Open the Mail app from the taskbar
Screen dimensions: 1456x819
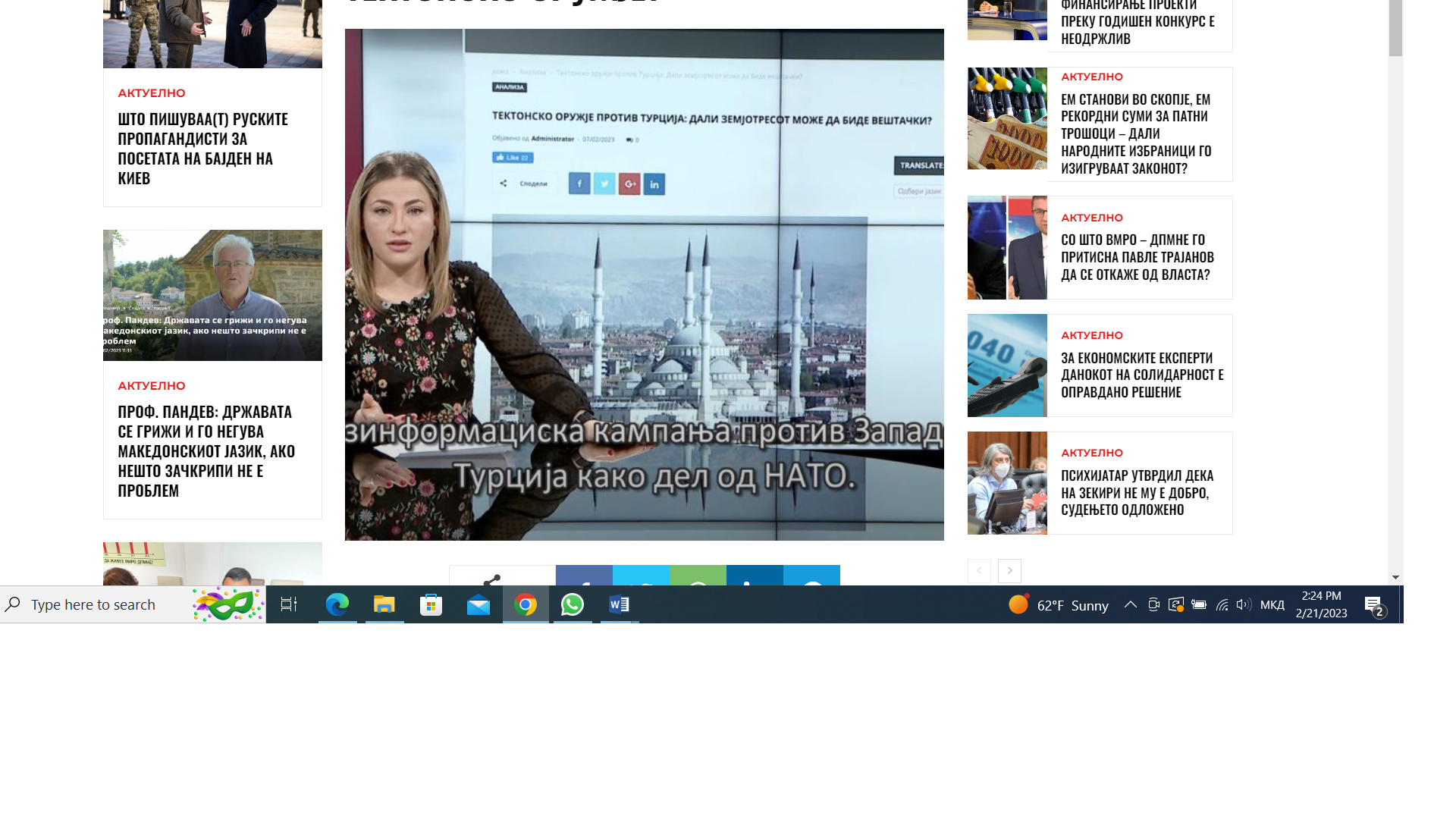click(x=479, y=604)
